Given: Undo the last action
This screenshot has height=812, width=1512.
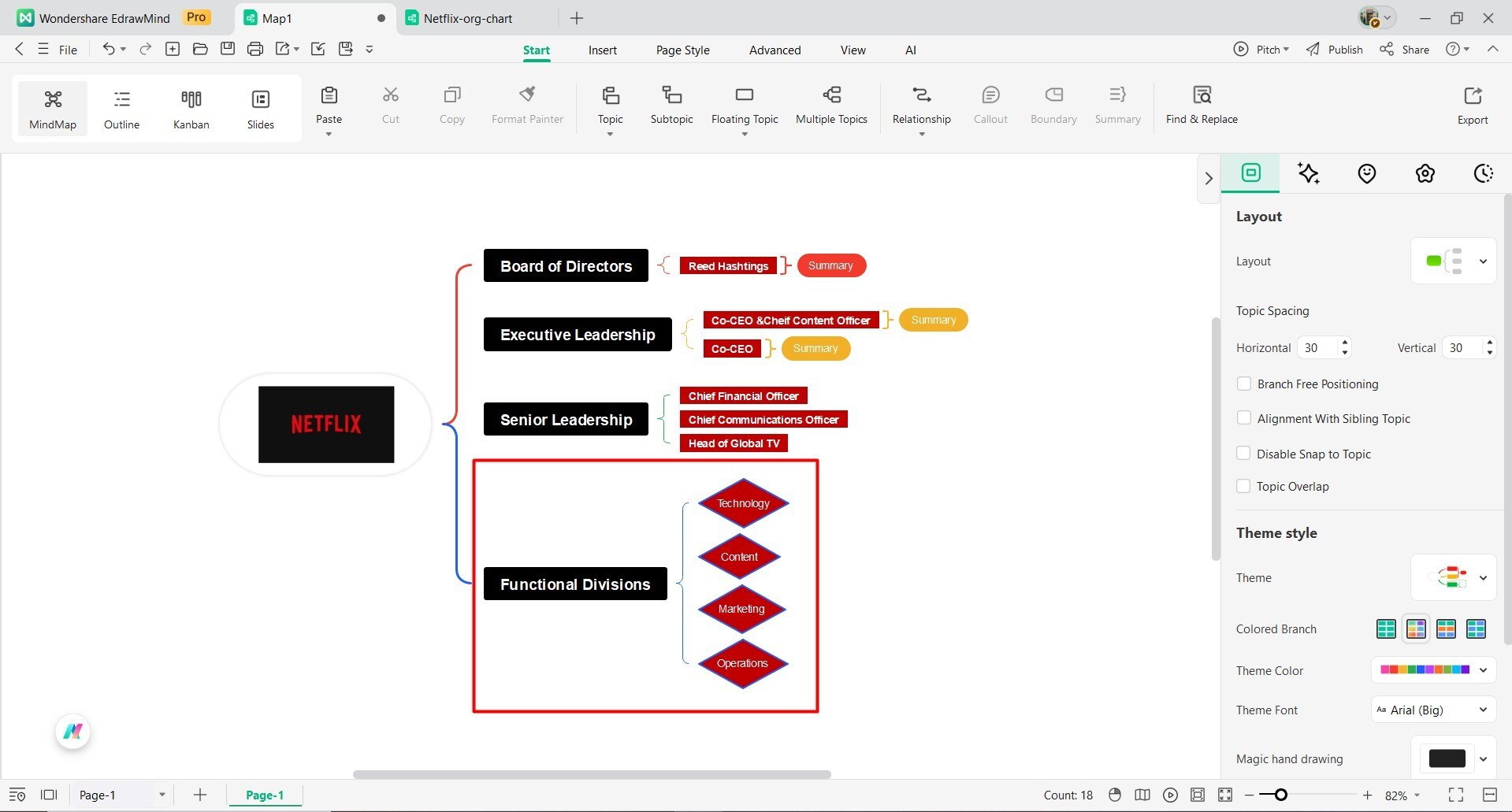Looking at the screenshot, I should tap(109, 49).
